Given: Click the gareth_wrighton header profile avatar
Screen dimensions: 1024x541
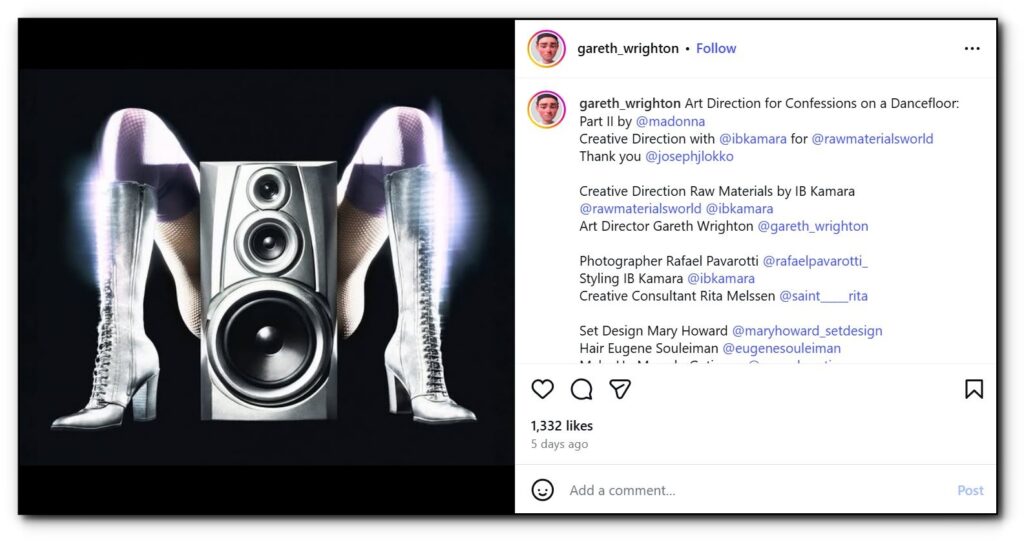Looking at the screenshot, I should click(547, 48).
